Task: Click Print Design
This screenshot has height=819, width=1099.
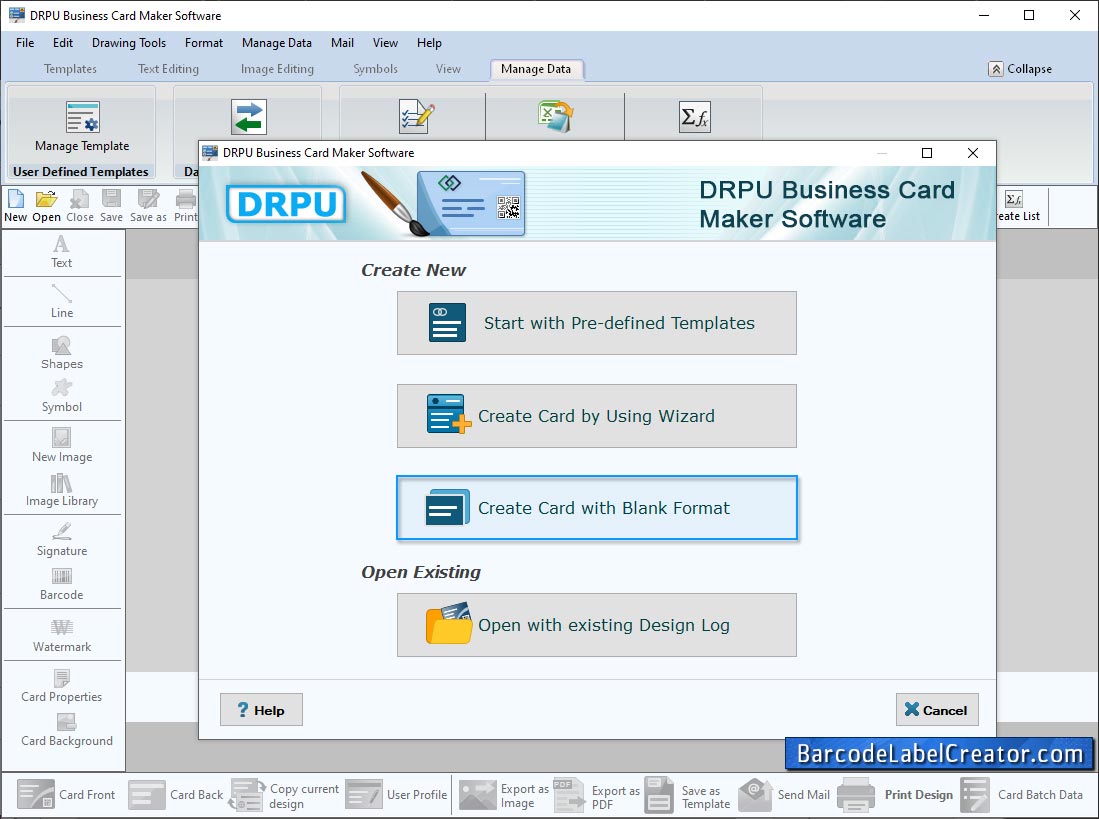Action: [x=896, y=794]
